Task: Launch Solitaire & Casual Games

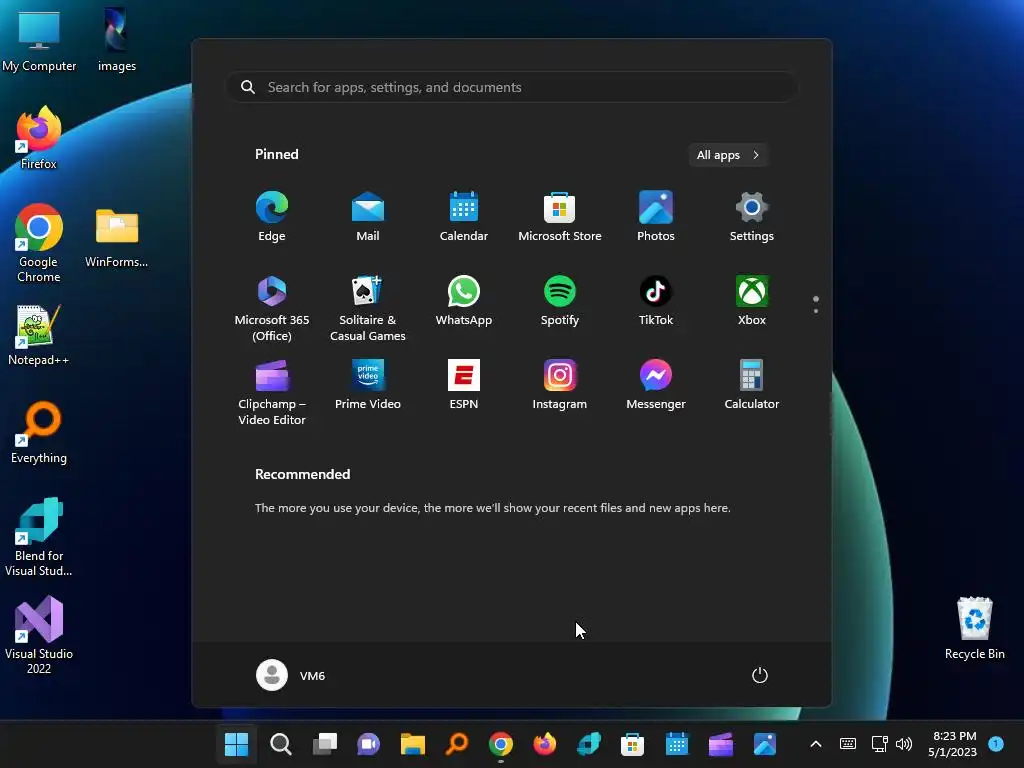Action: click(x=368, y=308)
